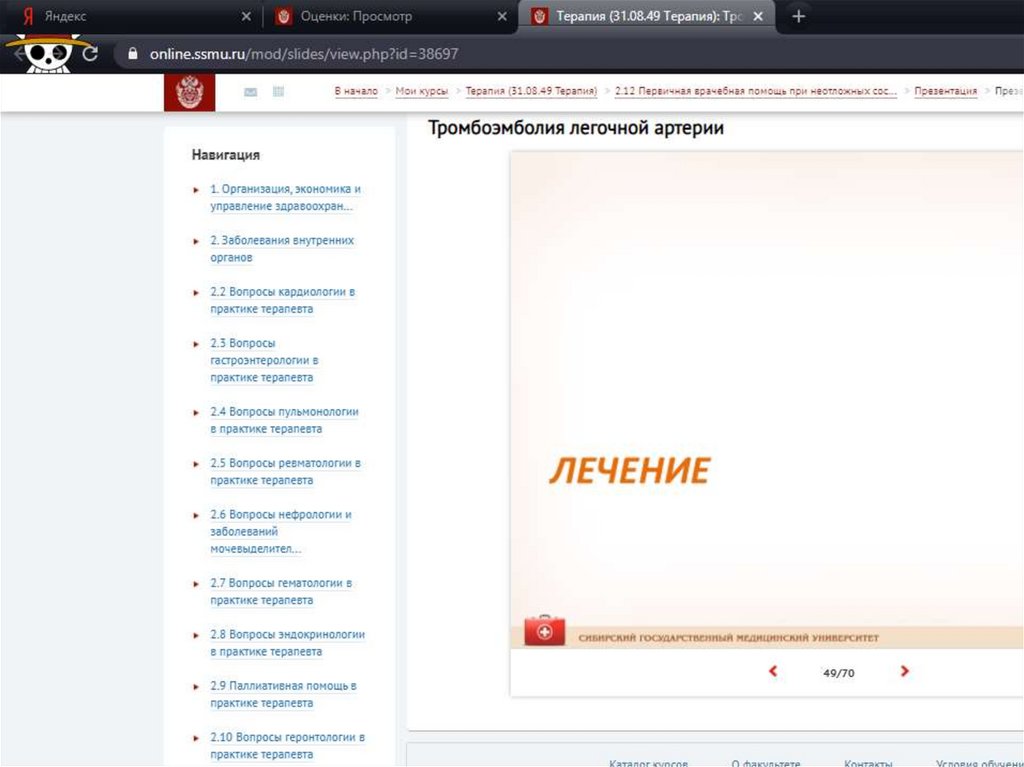This screenshot has width=1024, height=767.
Task: Open 2.3 Вопросы гастроэнтерологии section
Action: [264, 360]
